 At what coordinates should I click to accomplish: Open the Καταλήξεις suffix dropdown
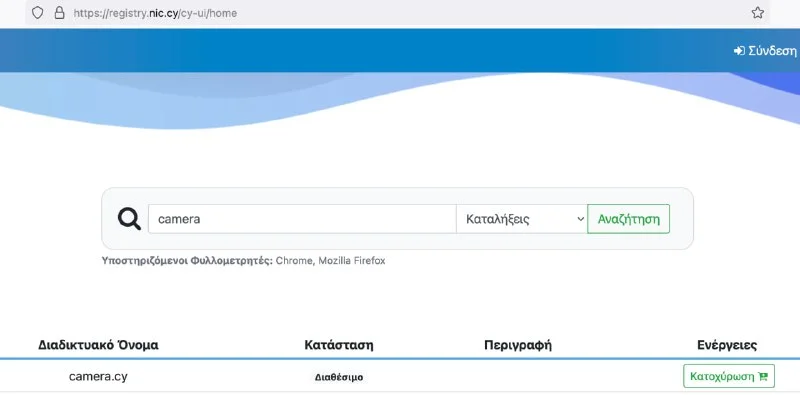521,219
